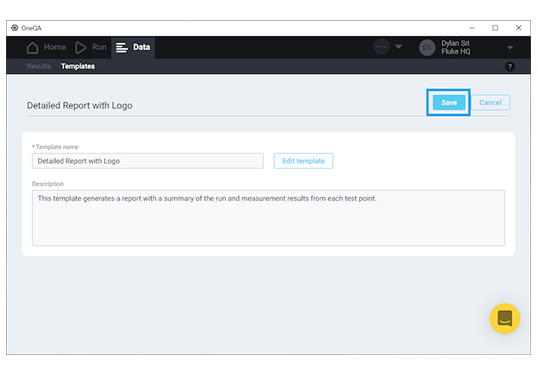This screenshot has width=538, height=374.
Task: Click the Detailed Report with Logo heading
Action: (x=80, y=106)
